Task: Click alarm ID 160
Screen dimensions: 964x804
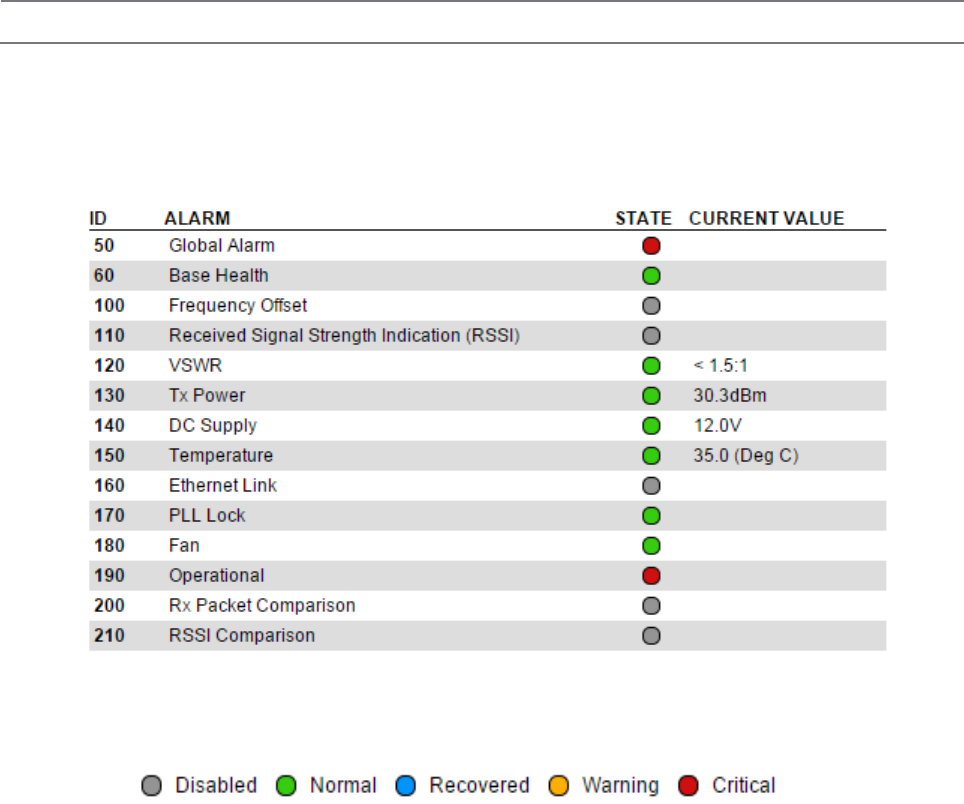Action: click(x=109, y=486)
